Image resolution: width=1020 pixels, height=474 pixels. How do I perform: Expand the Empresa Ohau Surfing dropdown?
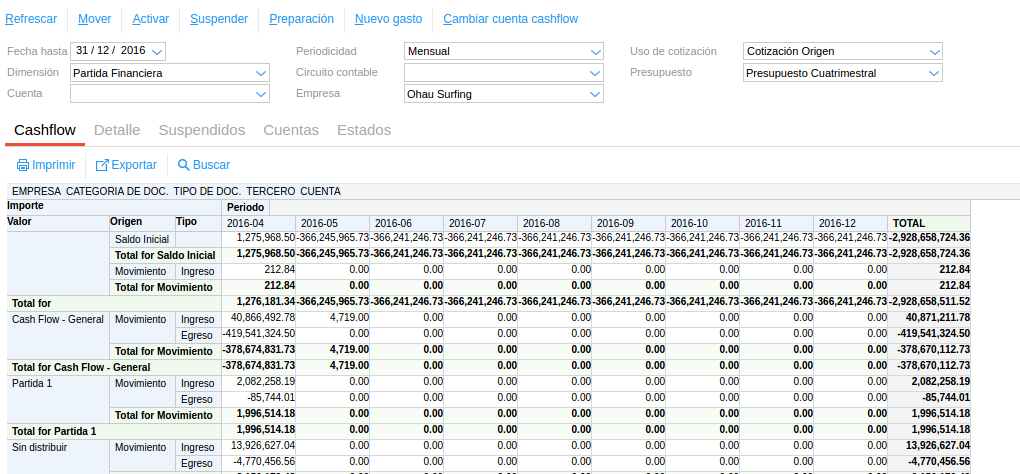[596, 94]
